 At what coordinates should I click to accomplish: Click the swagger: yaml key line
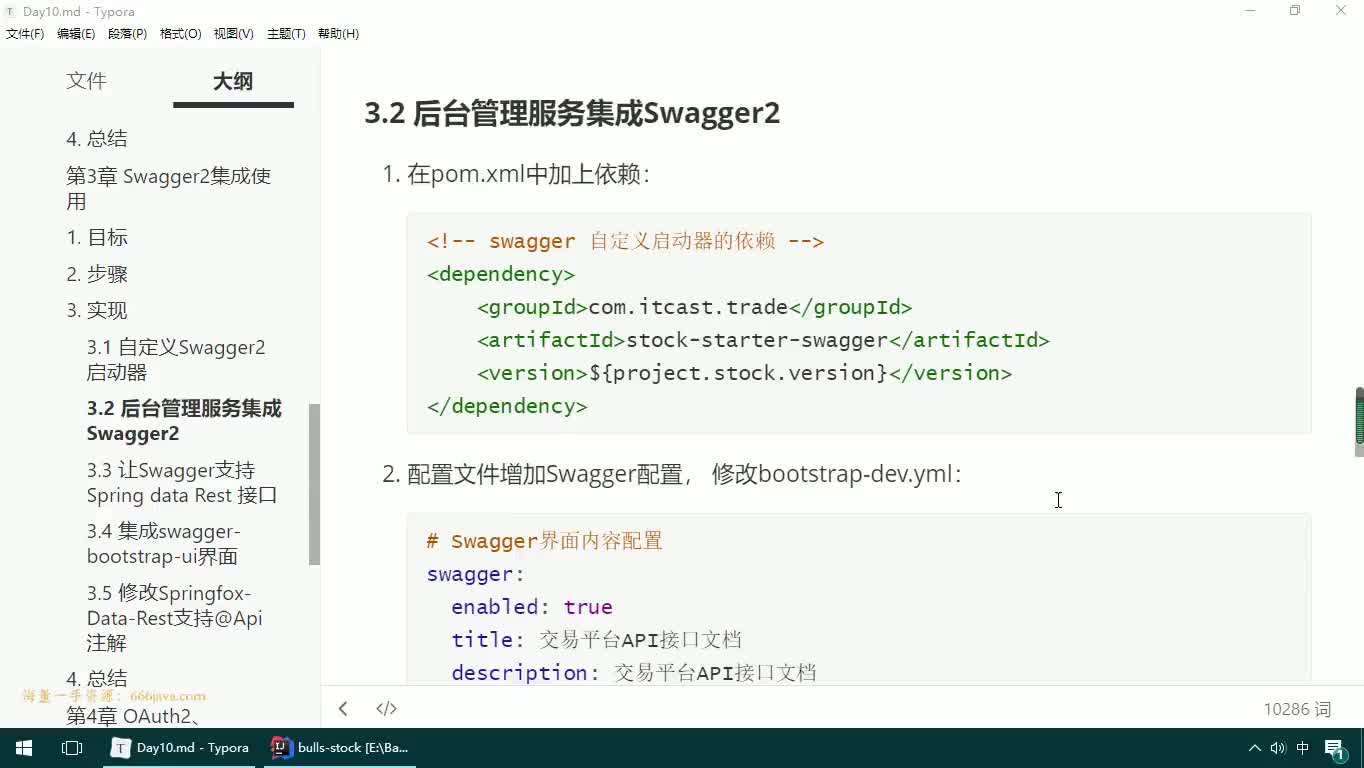pyautogui.click(x=476, y=574)
